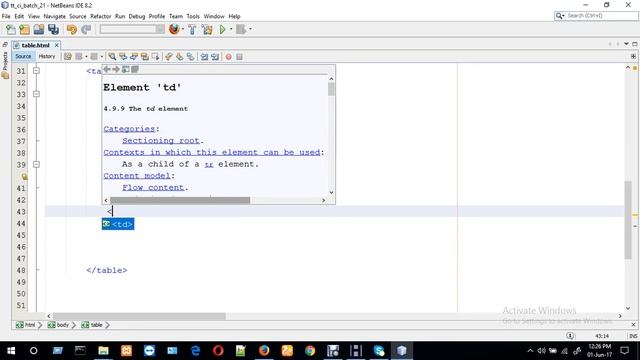Open the document list dropdown arrow
This screenshot has width=640, height=360.
(x=627, y=44)
